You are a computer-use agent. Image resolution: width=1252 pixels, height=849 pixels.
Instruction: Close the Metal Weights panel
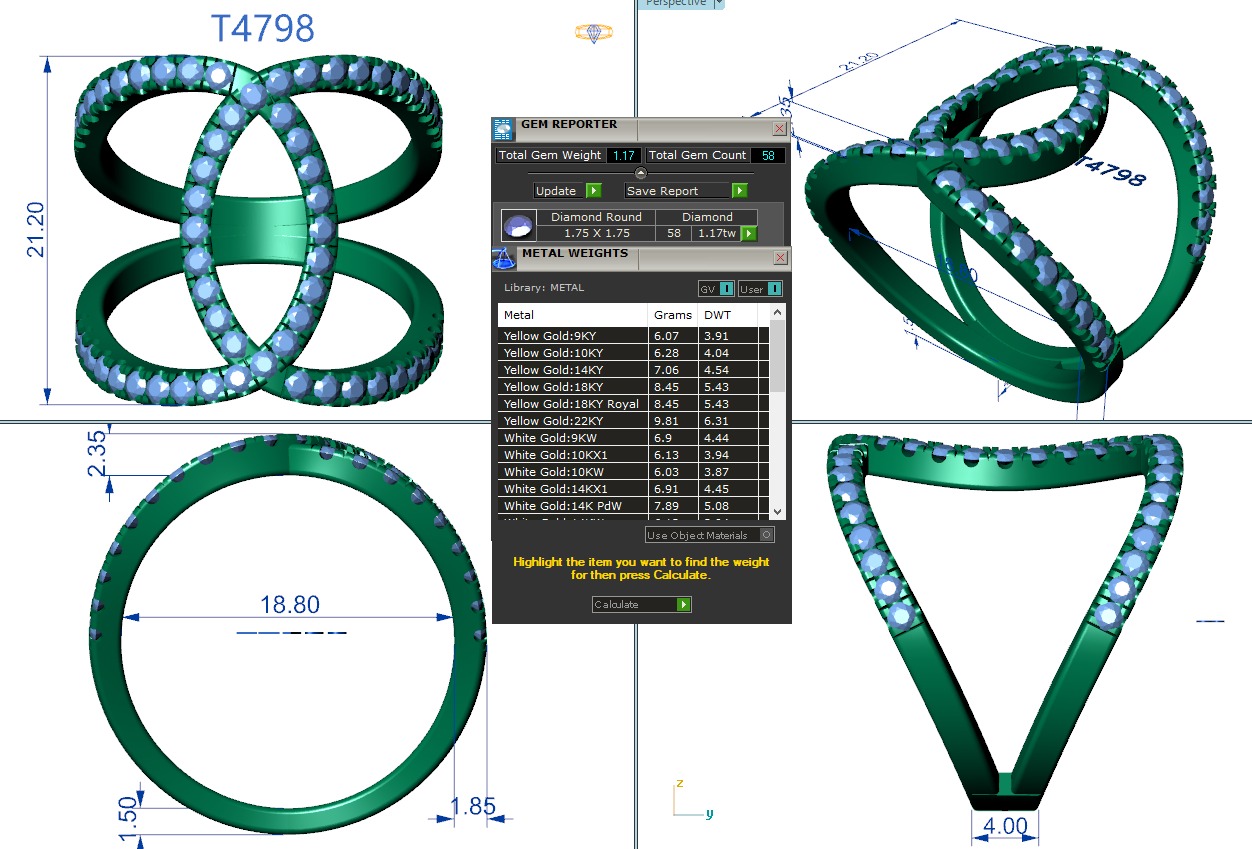(779, 258)
